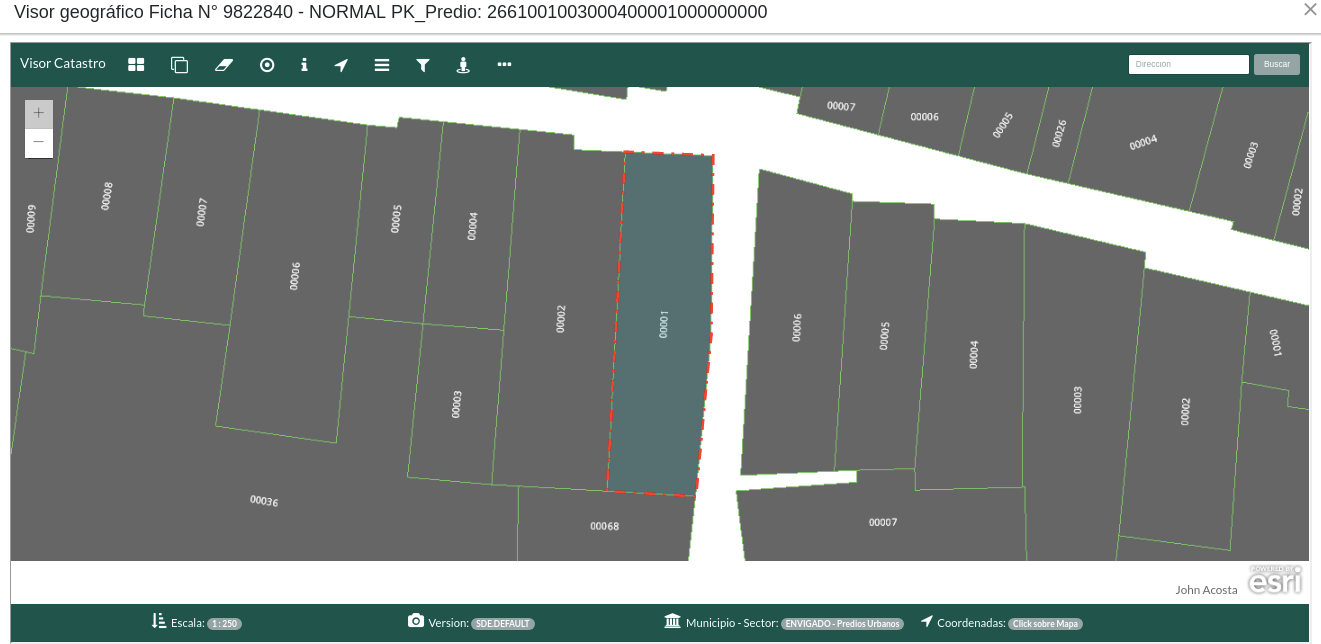Open the hamburger list menu
Viewport: 1321px width, 644px height.
[x=382, y=65]
